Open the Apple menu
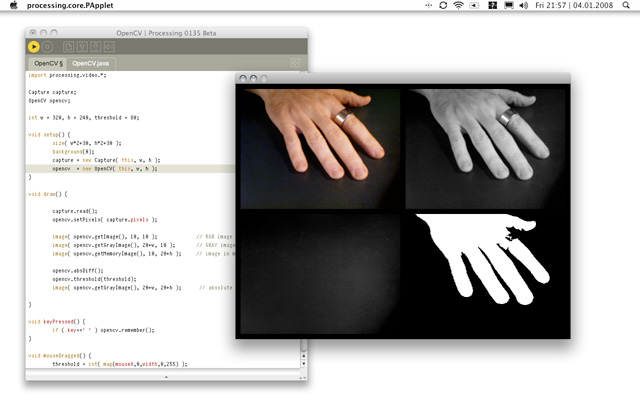Screen dimensions: 640x400 point(13,5)
